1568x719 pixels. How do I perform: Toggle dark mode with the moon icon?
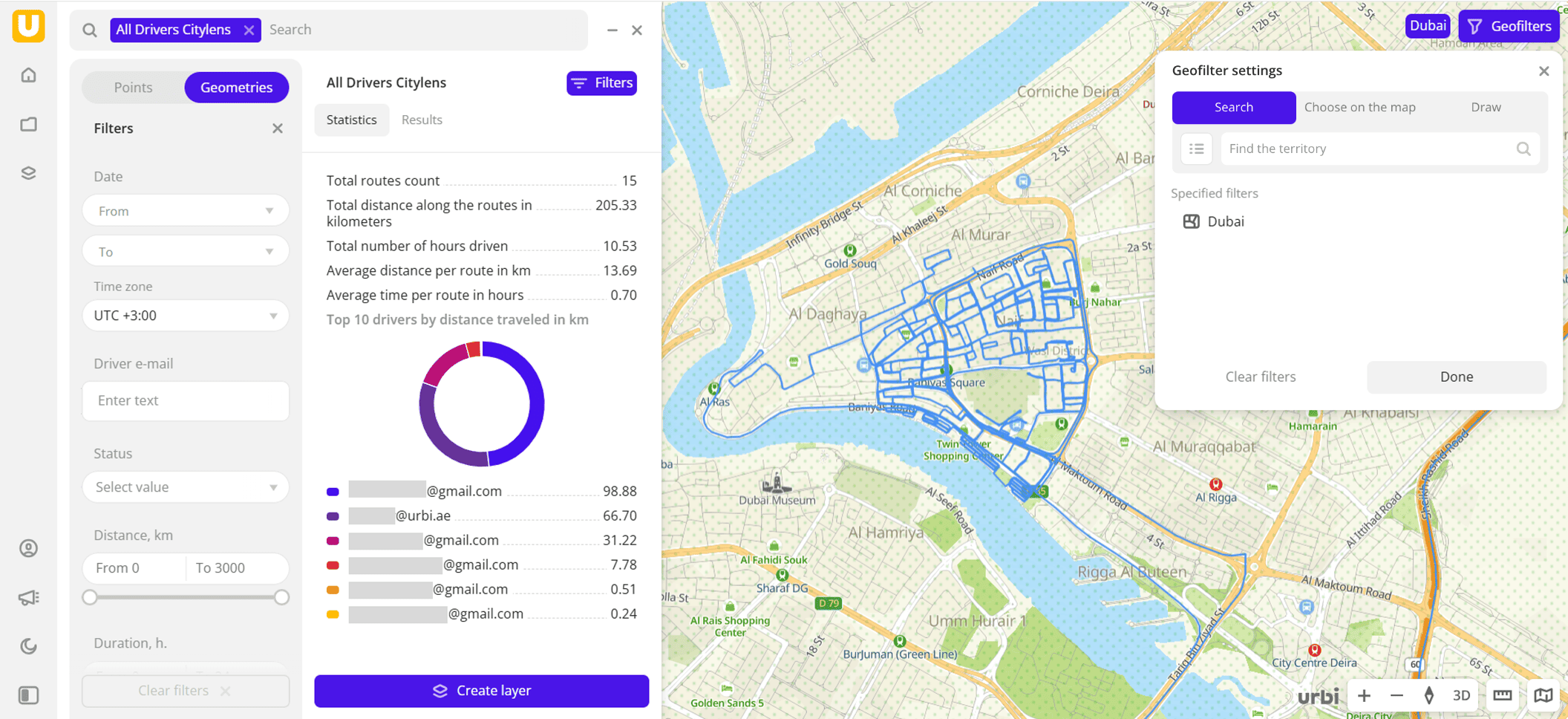pyautogui.click(x=28, y=646)
